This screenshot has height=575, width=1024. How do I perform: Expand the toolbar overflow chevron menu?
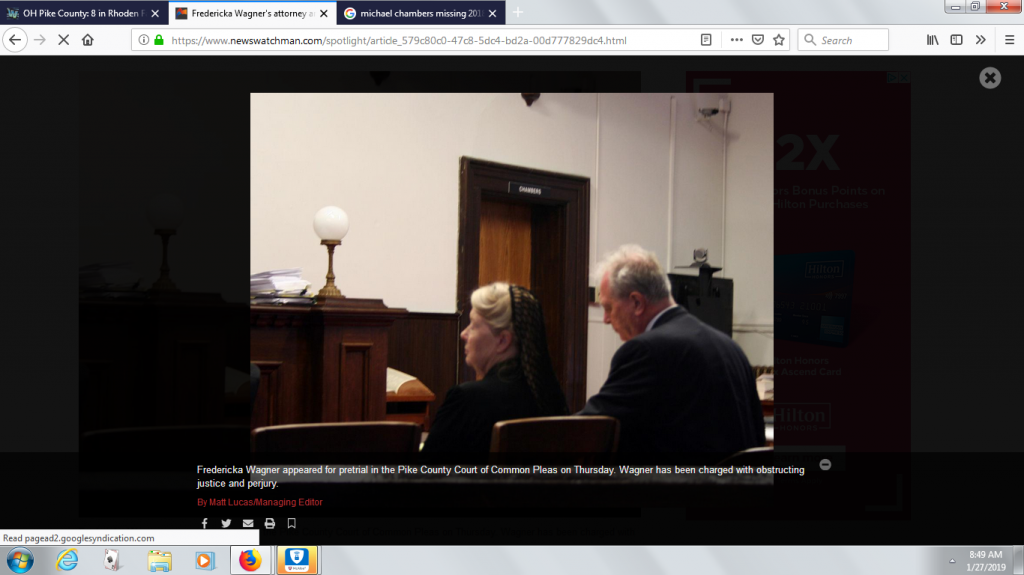click(980, 40)
